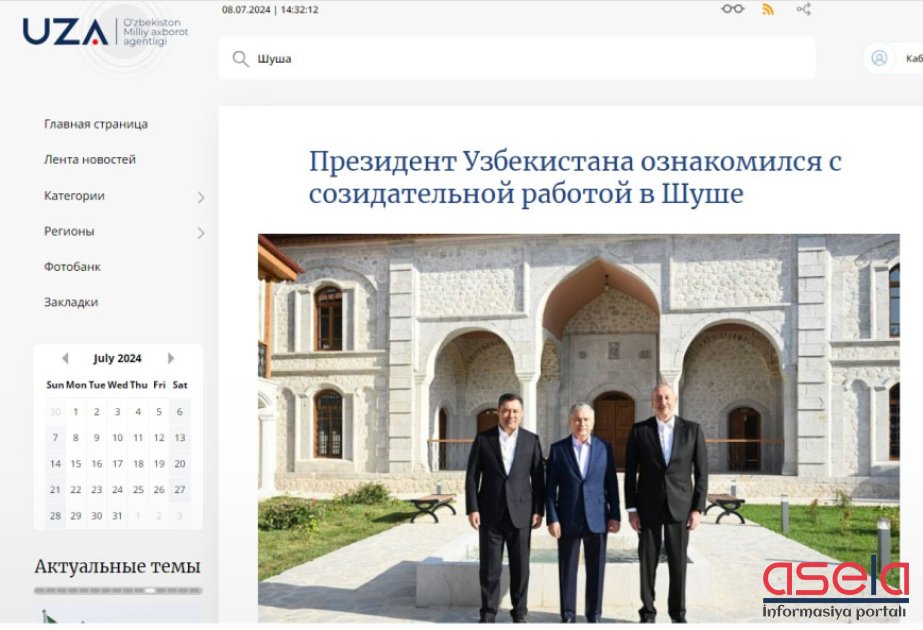
Task: Click the article headline about Шуша
Action: coord(575,177)
